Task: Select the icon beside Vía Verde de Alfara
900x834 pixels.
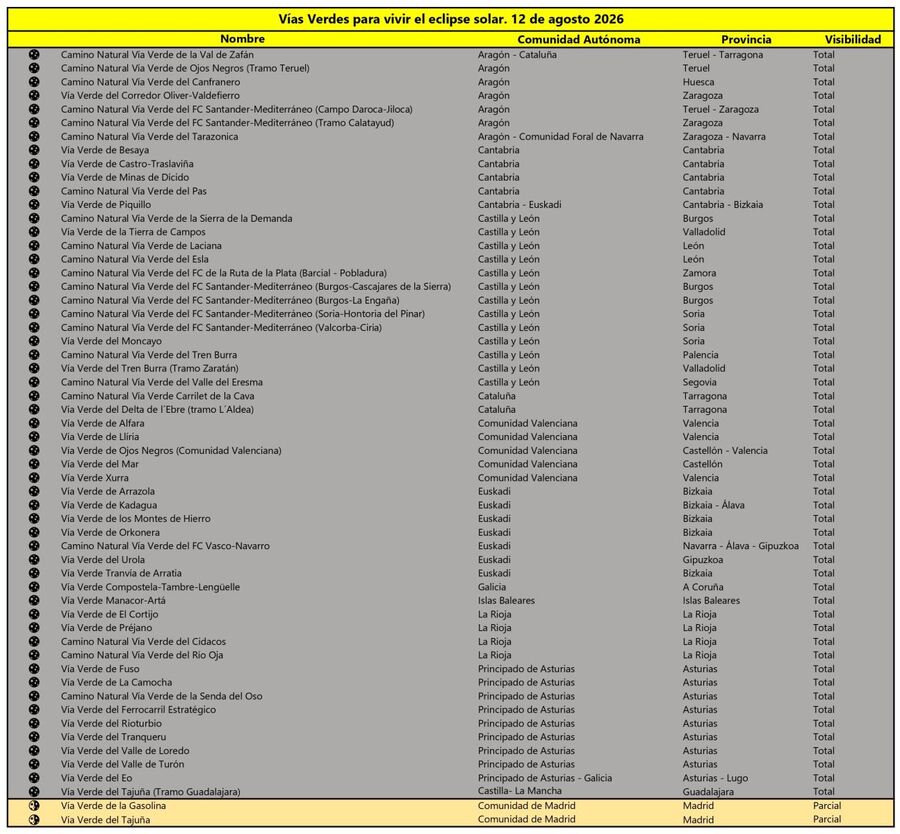Action: 34,423
